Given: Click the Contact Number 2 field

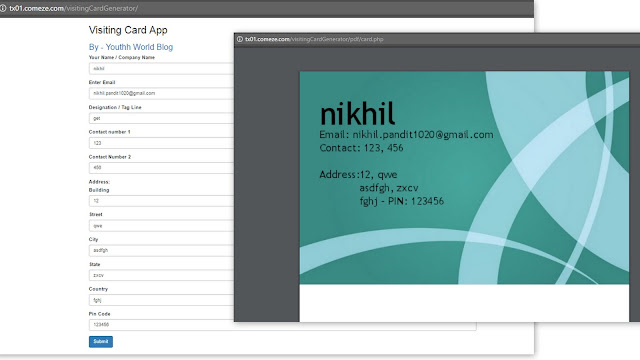Looking at the screenshot, I should coord(162,168).
